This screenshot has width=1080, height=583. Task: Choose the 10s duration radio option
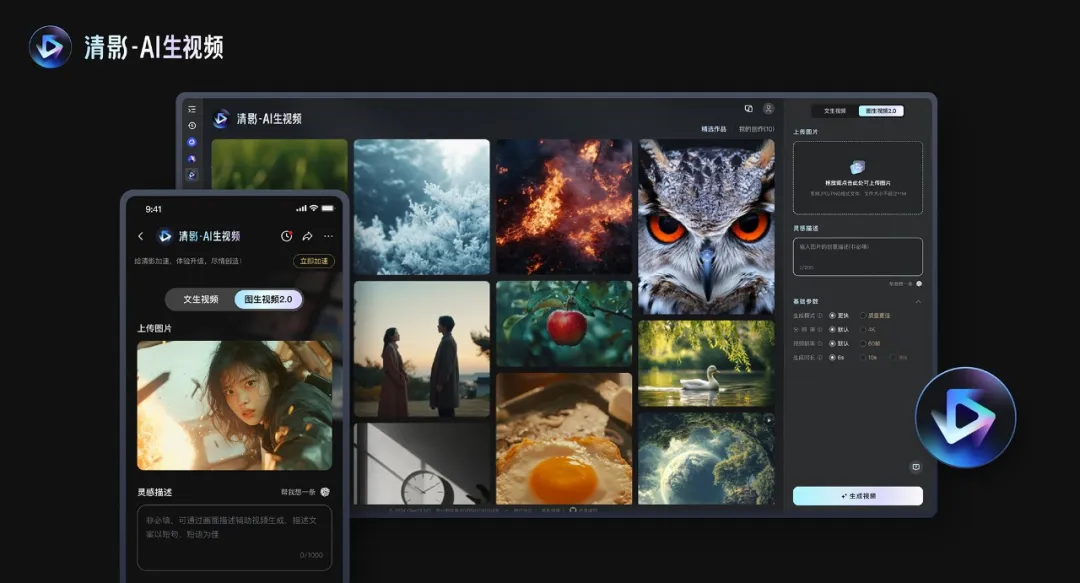864,357
